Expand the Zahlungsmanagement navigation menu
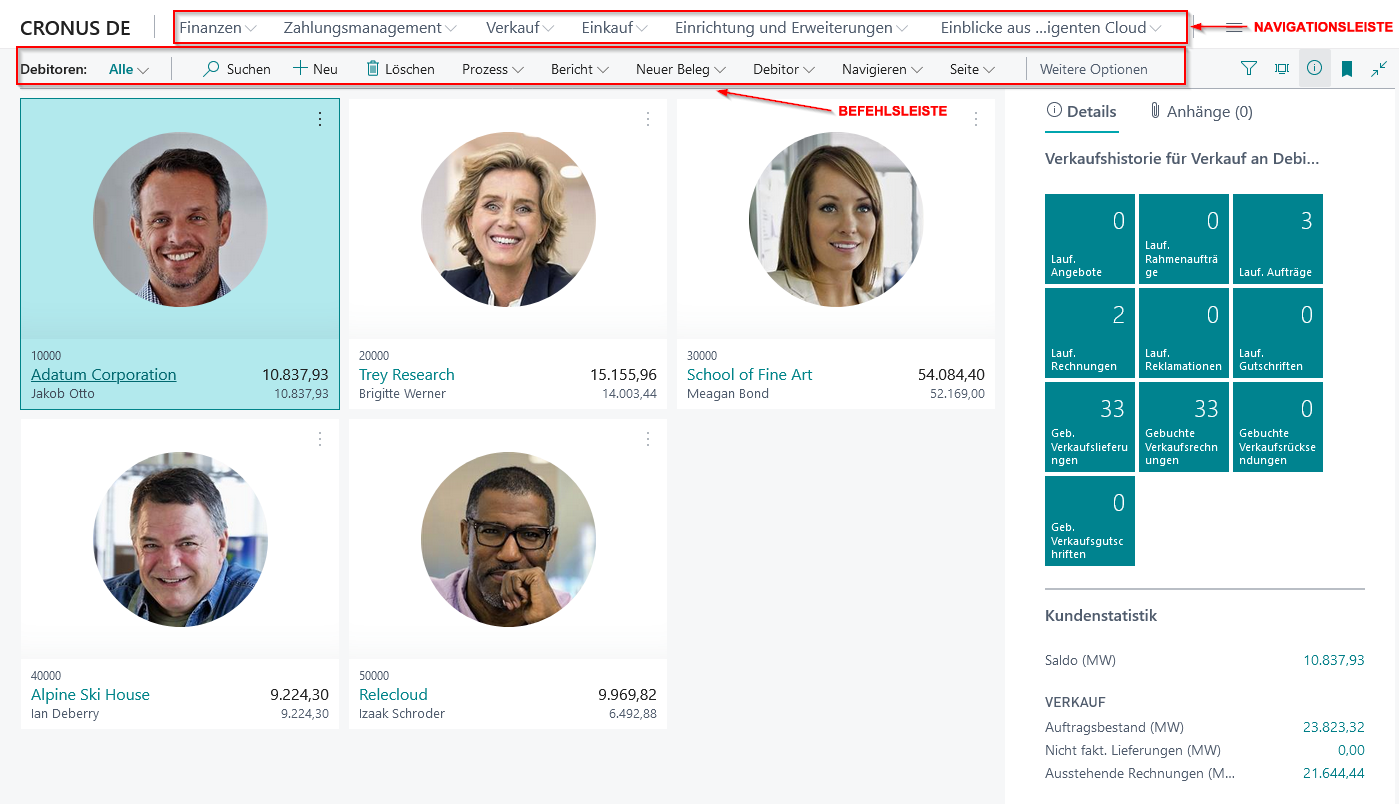Screen dimensions: 1399x804 tap(370, 28)
